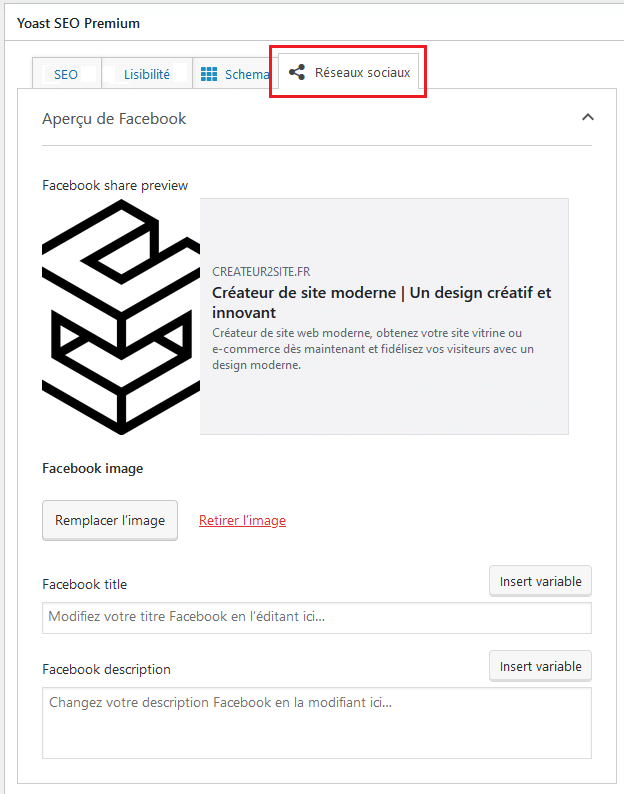Viewport: 624px width, 794px height.
Task: Focus the Facebook title input field
Action: tap(317, 618)
